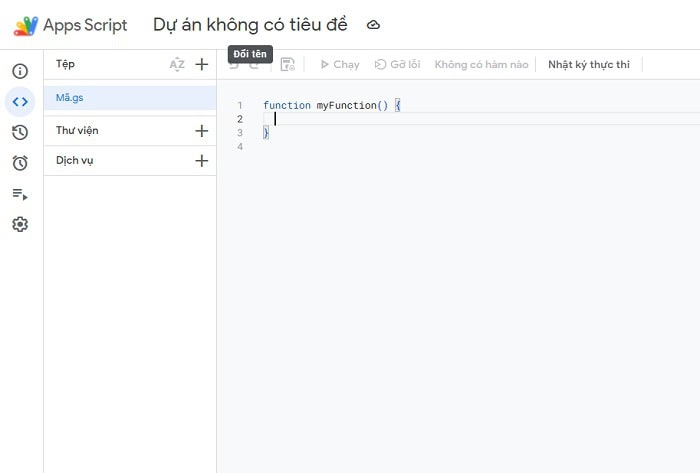The height and width of the screenshot is (473, 700).
Task: Select the Editor code brackets icon
Action: (x=20, y=102)
